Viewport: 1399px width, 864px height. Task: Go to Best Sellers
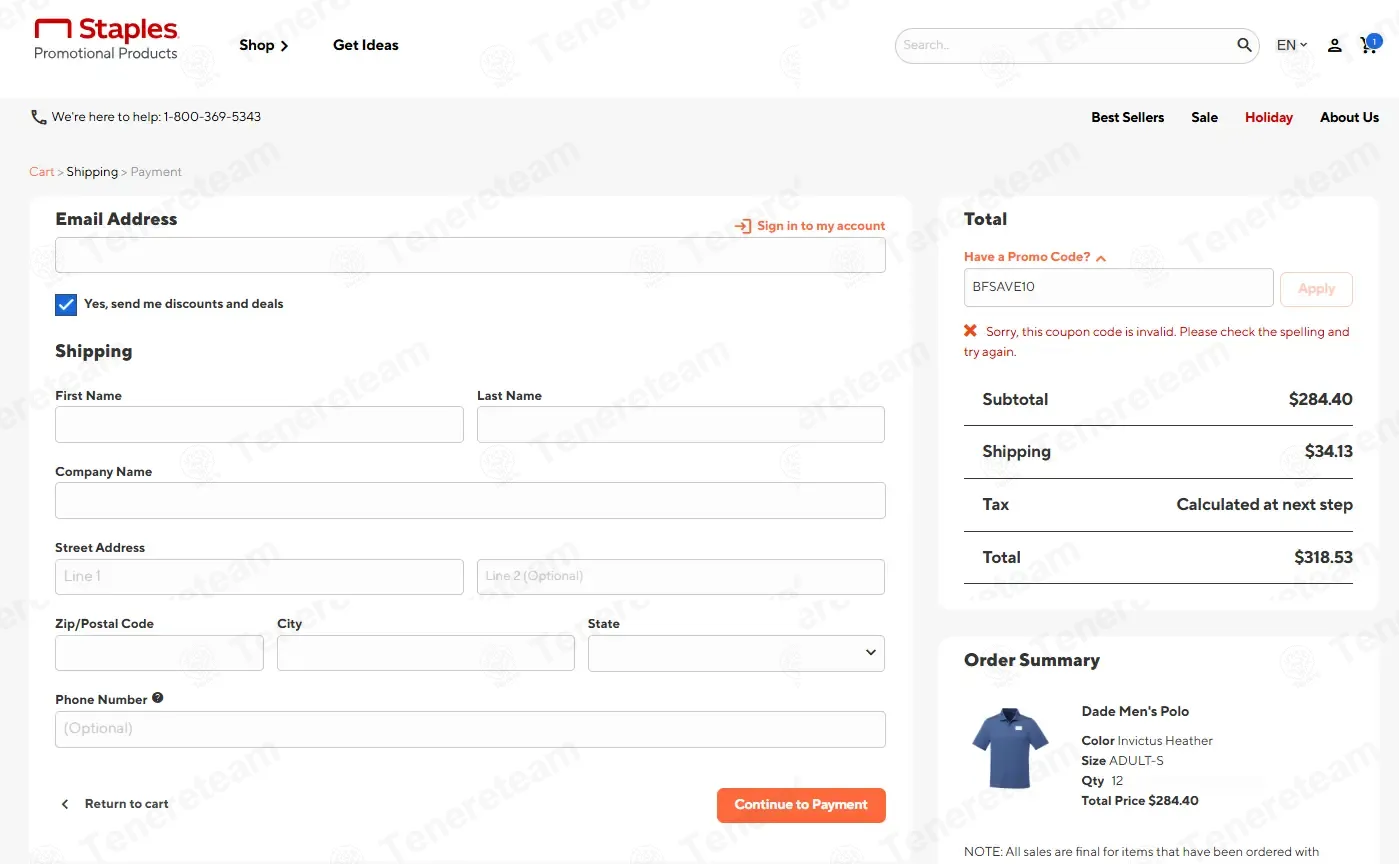pos(1127,117)
